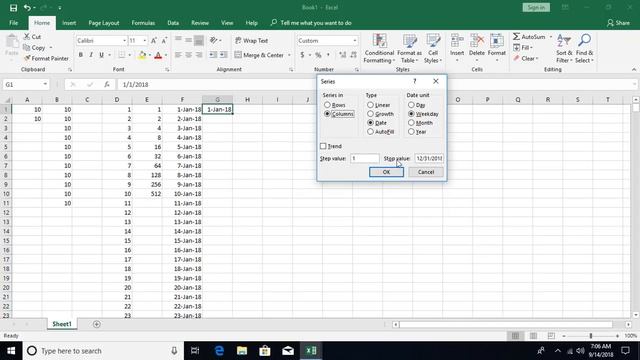Switch to the Page Layout tab
Image resolution: width=640 pixels, height=360 pixels.
104,23
